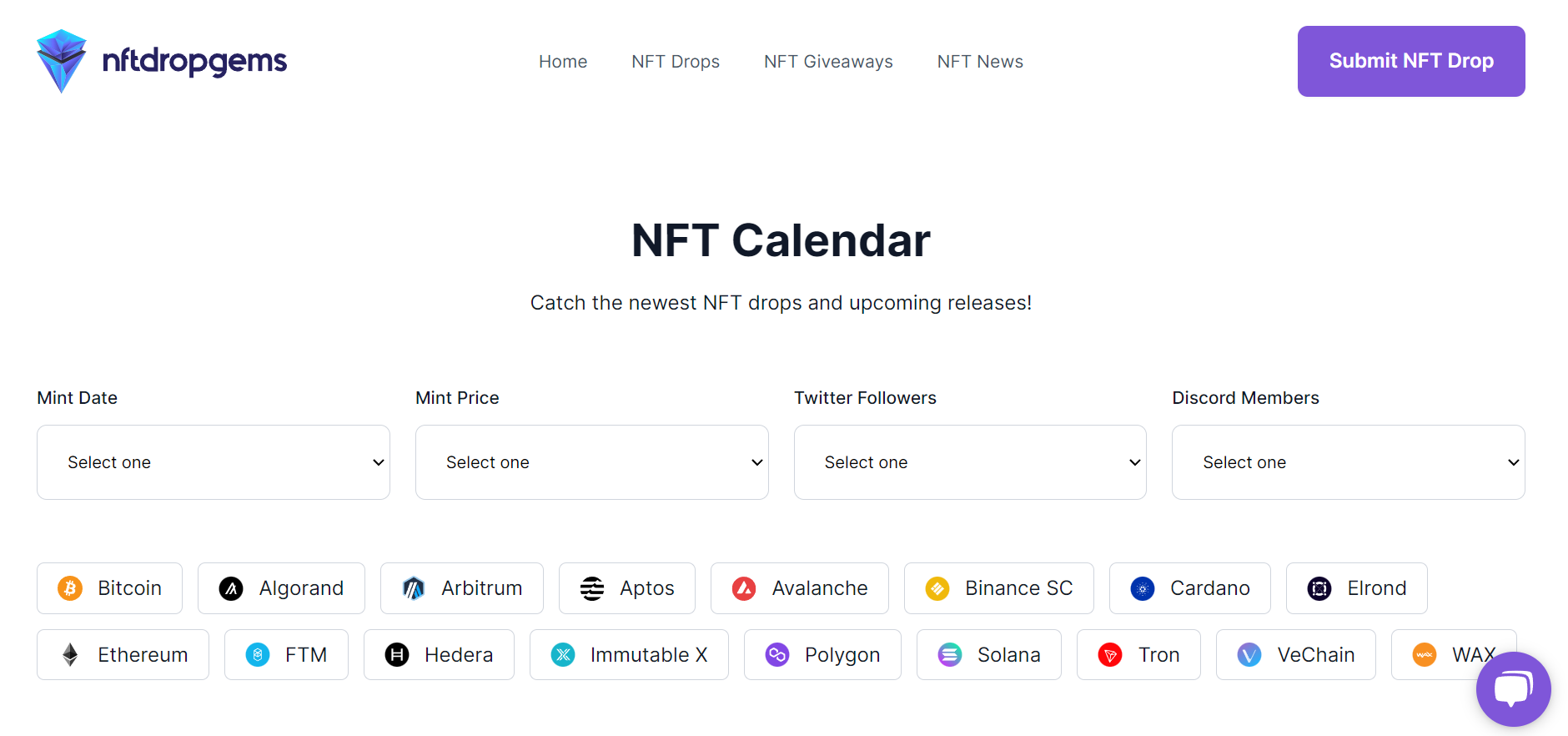1568x736 pixels.
Task: Select the Bitcoin blockchain filter icon
Action: [71, 587]
